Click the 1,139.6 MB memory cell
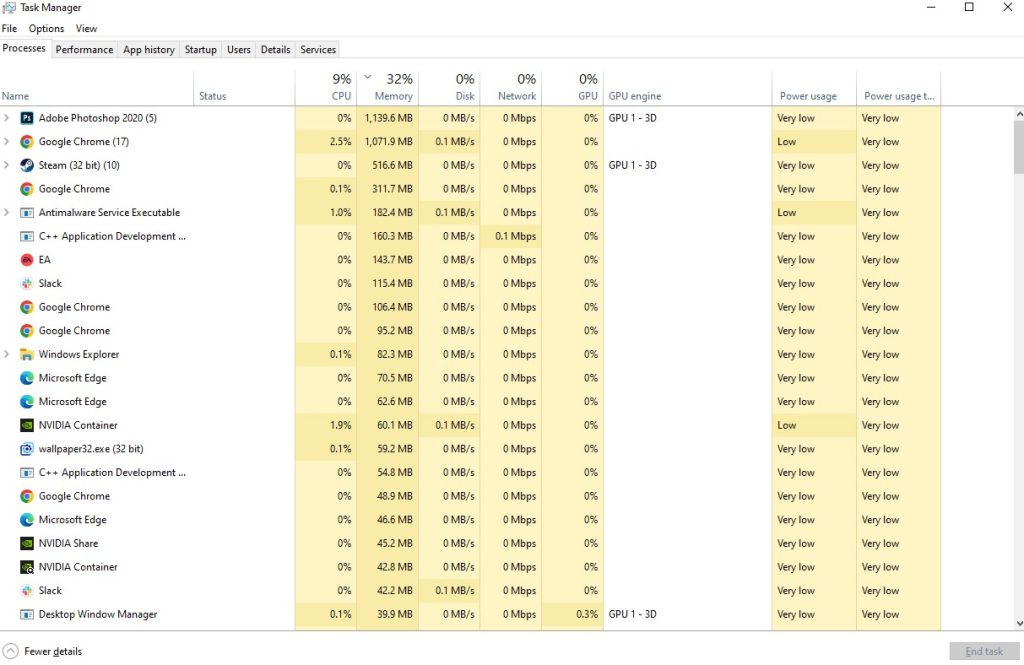 (388, 118)
